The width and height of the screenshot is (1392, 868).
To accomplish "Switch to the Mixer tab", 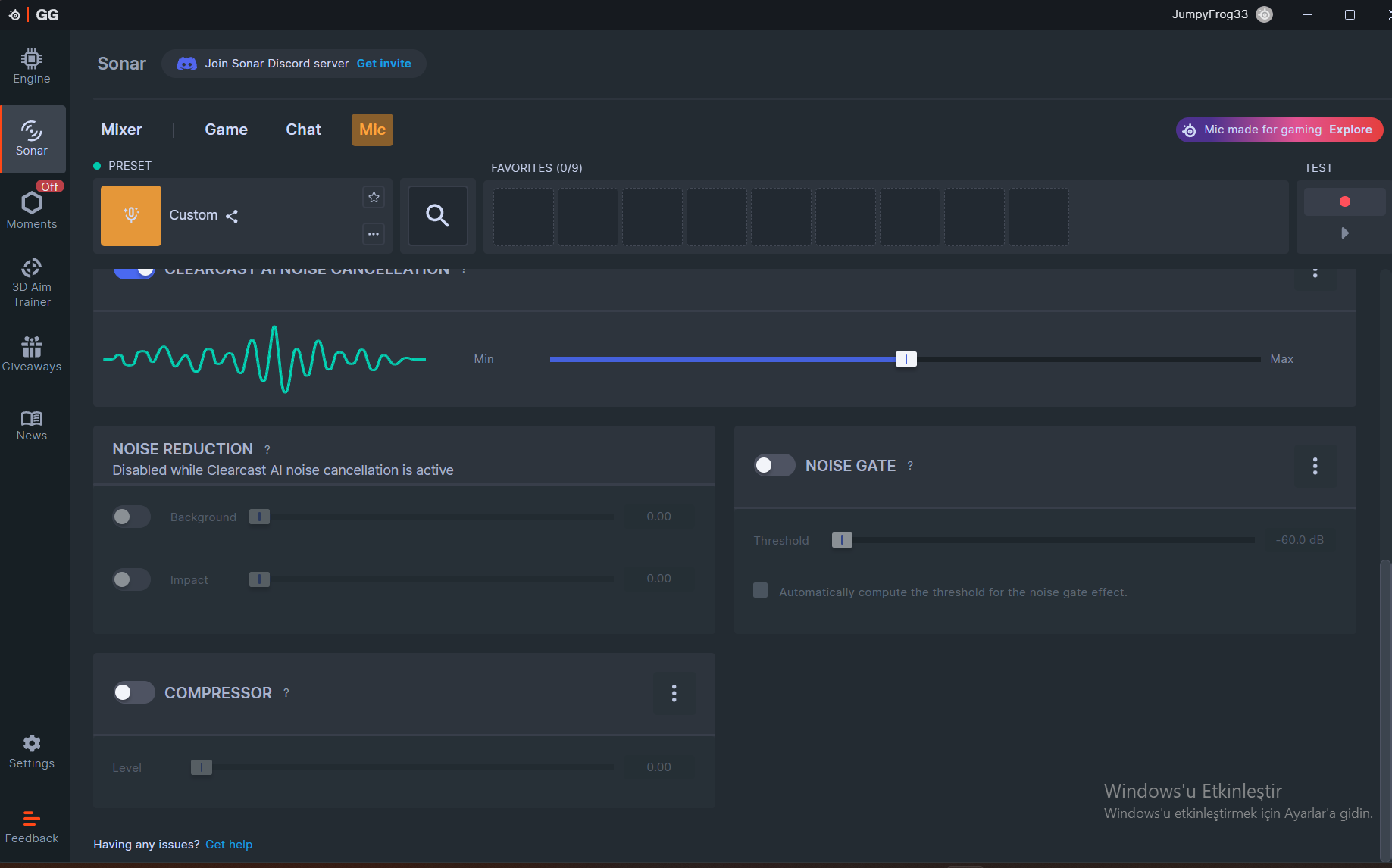I will click(x=121, y=130).
